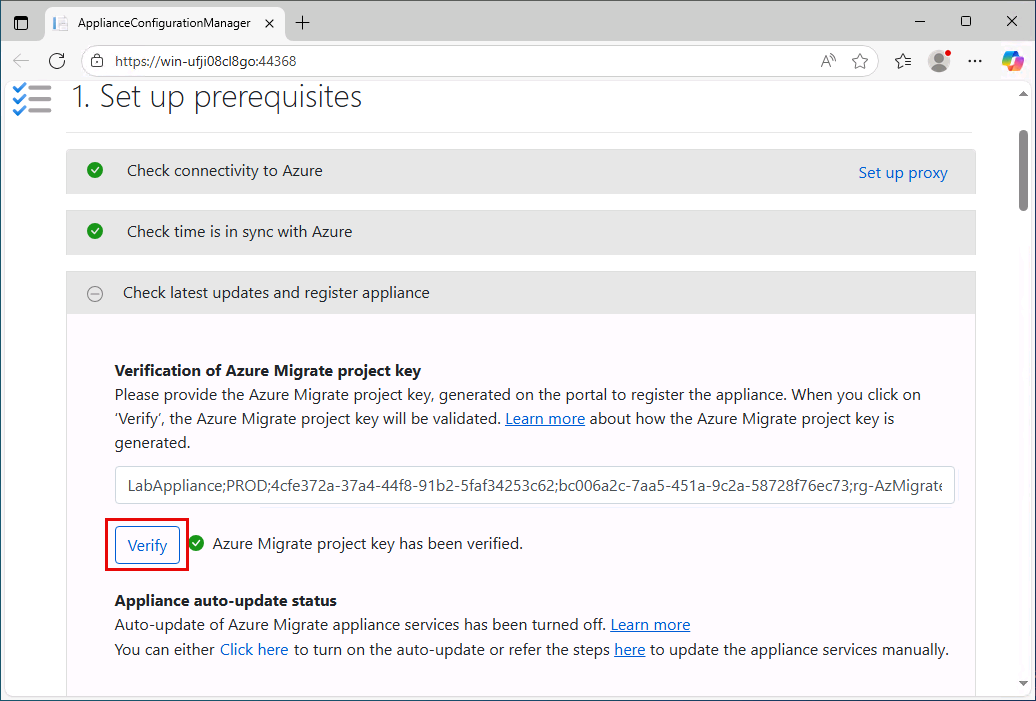Click green check for time sync
This screenshot has width=1036, height=701.
[95, 231]
